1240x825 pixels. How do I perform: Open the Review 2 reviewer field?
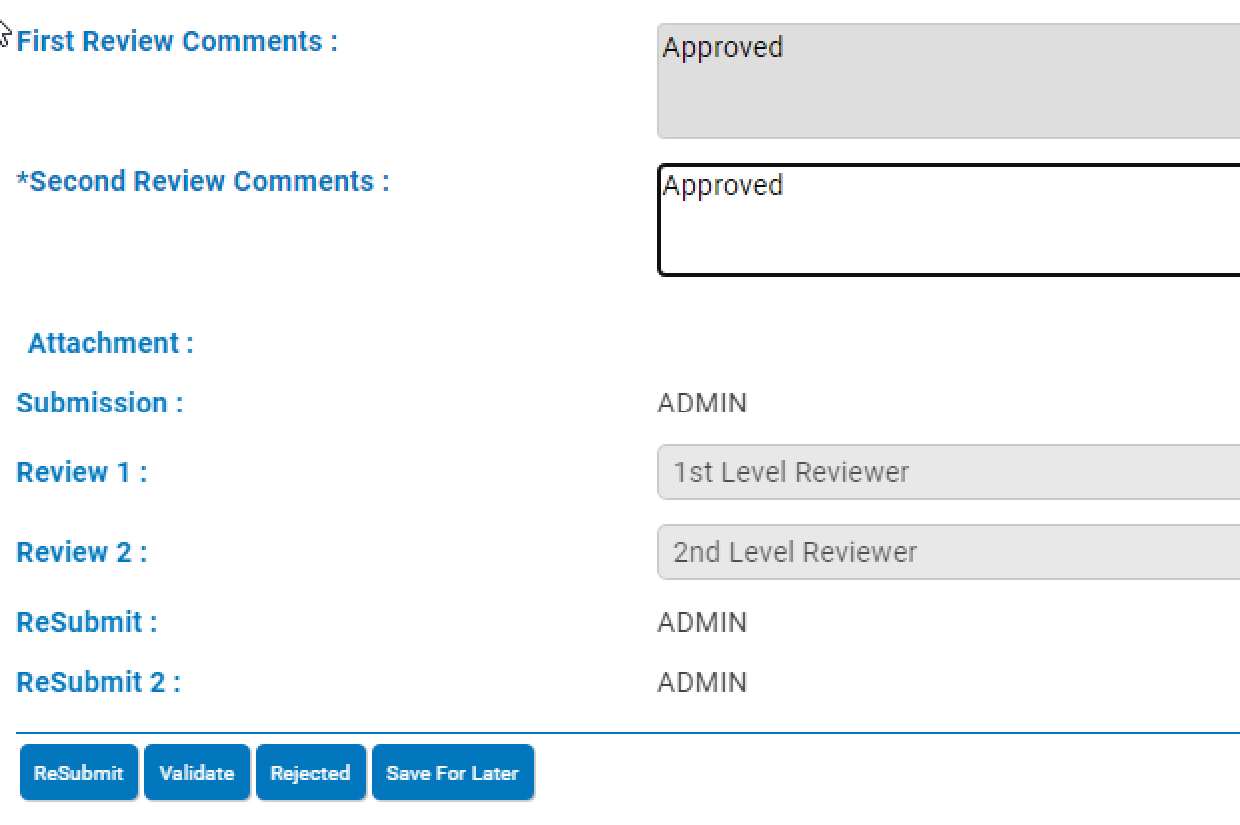(x=948, y=552)
